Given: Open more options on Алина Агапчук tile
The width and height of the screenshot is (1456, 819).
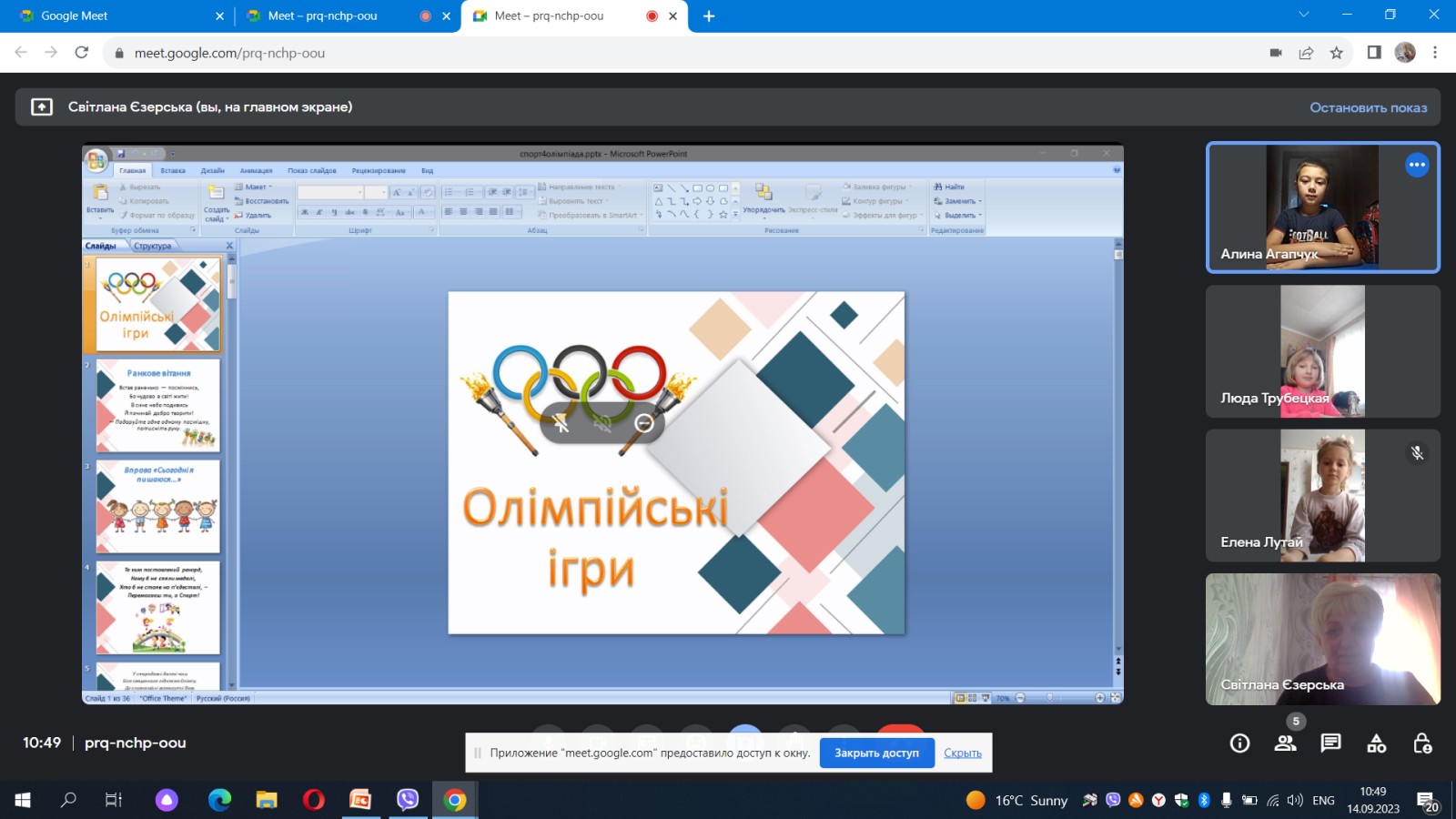Looking at the screenshot, I should coord(1417,165).
